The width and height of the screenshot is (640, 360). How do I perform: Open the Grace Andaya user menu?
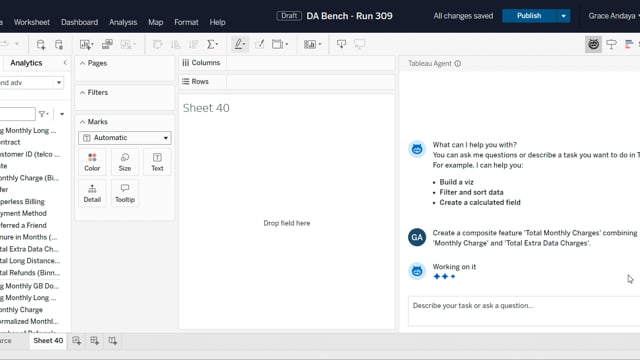[x=614, y=16]
